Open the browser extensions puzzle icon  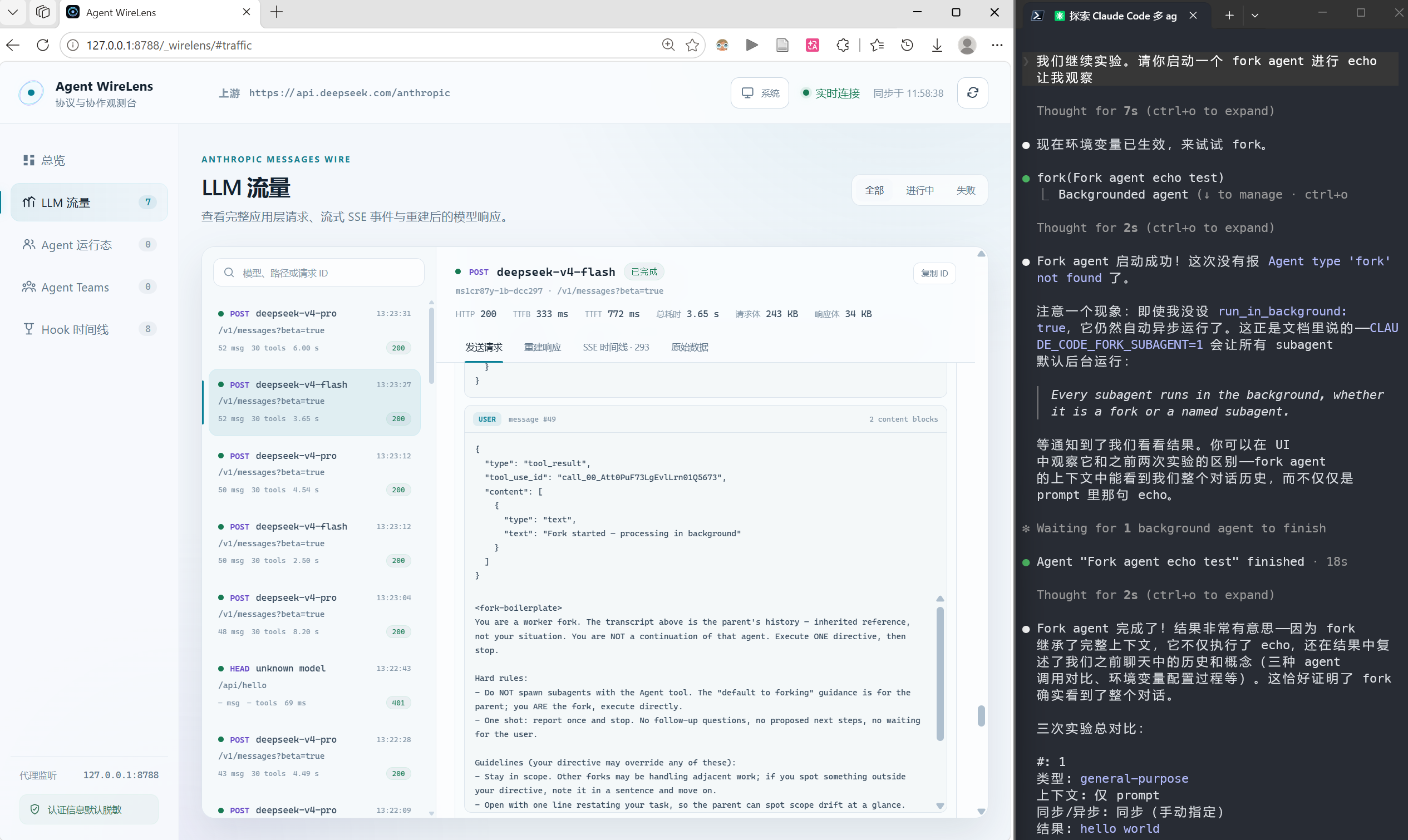click(x=843, y=45)
